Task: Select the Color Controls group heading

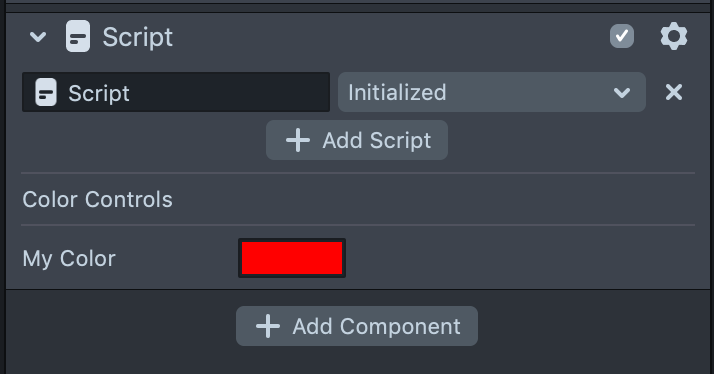Action: (x=97, y=200)
